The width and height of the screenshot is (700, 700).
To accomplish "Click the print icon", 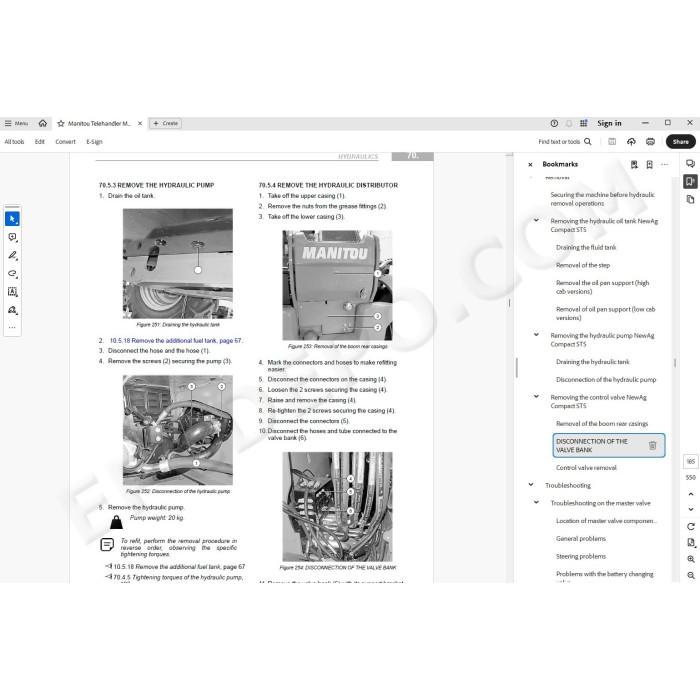I will 650,142.
